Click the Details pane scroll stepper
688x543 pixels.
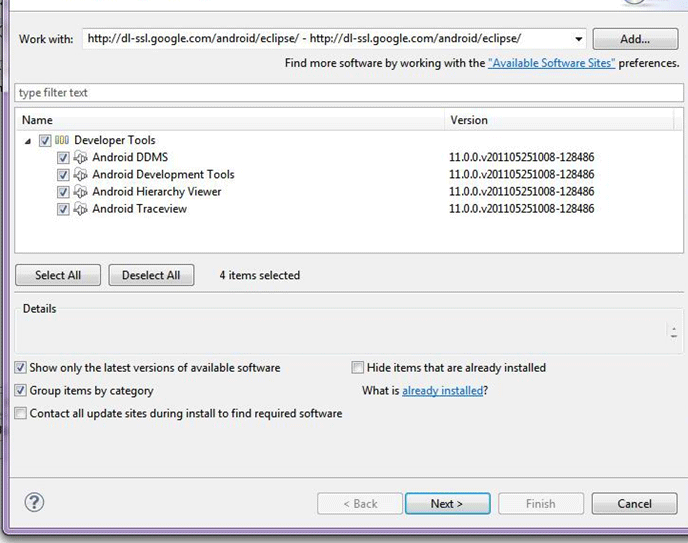(674, 331)
